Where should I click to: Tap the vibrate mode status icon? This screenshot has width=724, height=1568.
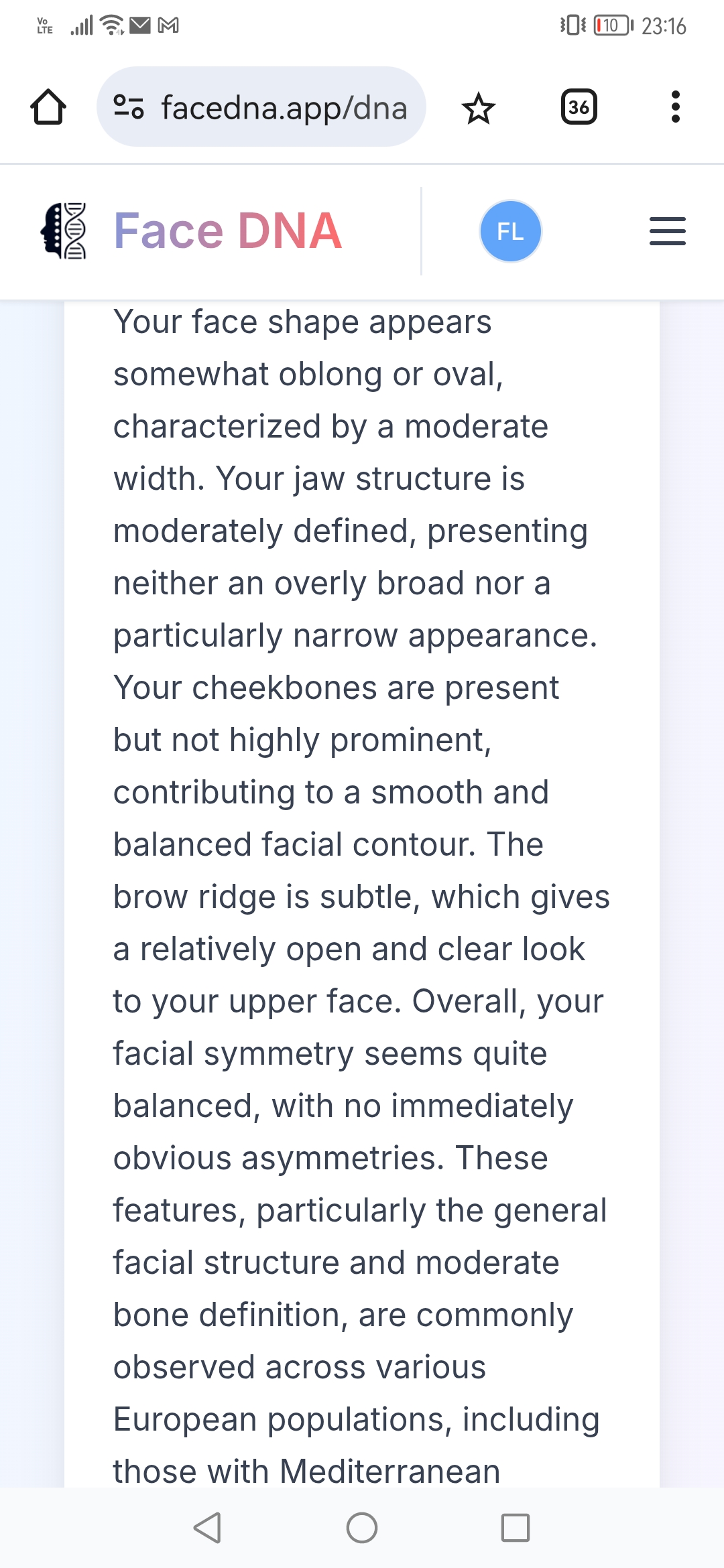pos(573,25)
